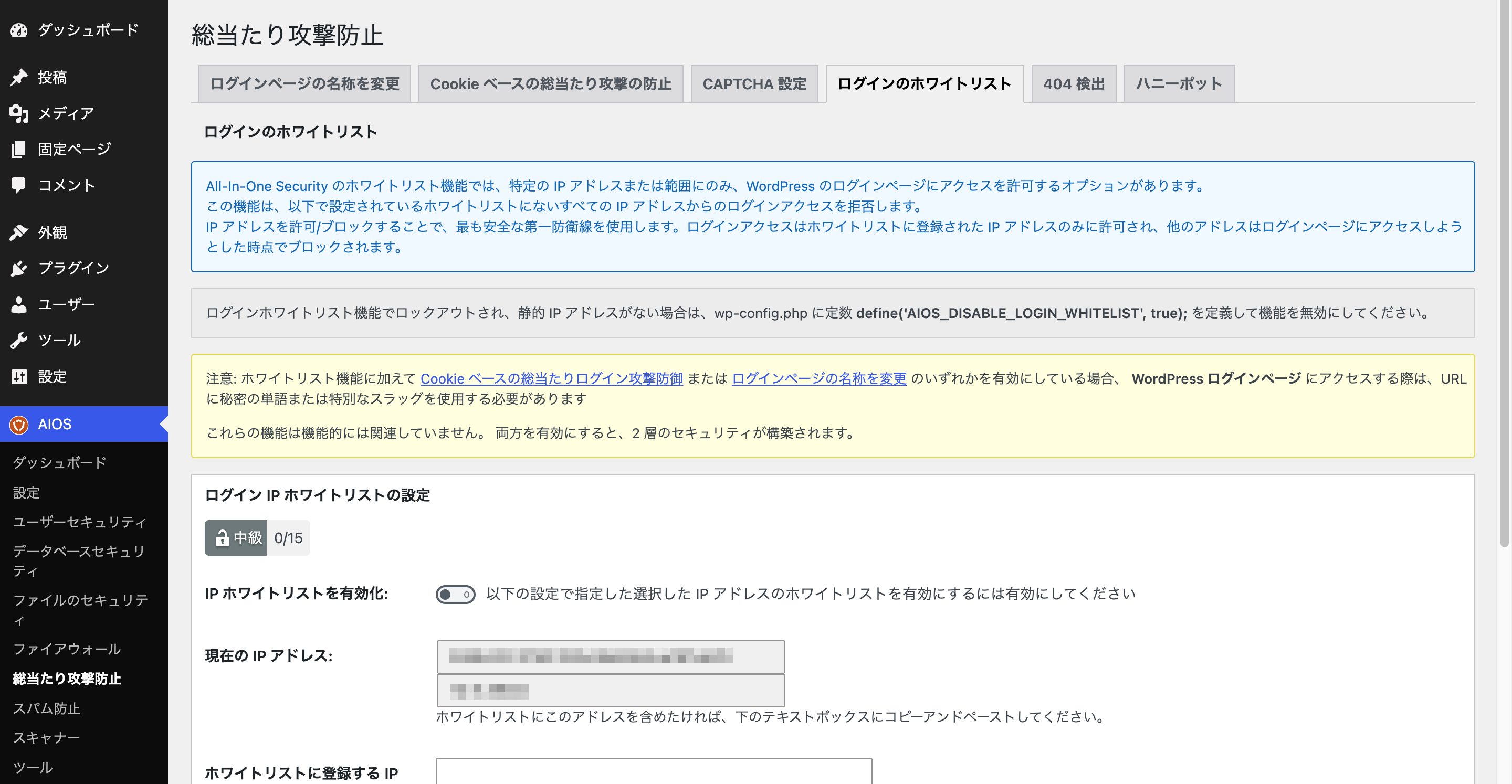Click the sliders icon beside 設定
This screenshot has width=1512, height=784.
tap(19, 377)
